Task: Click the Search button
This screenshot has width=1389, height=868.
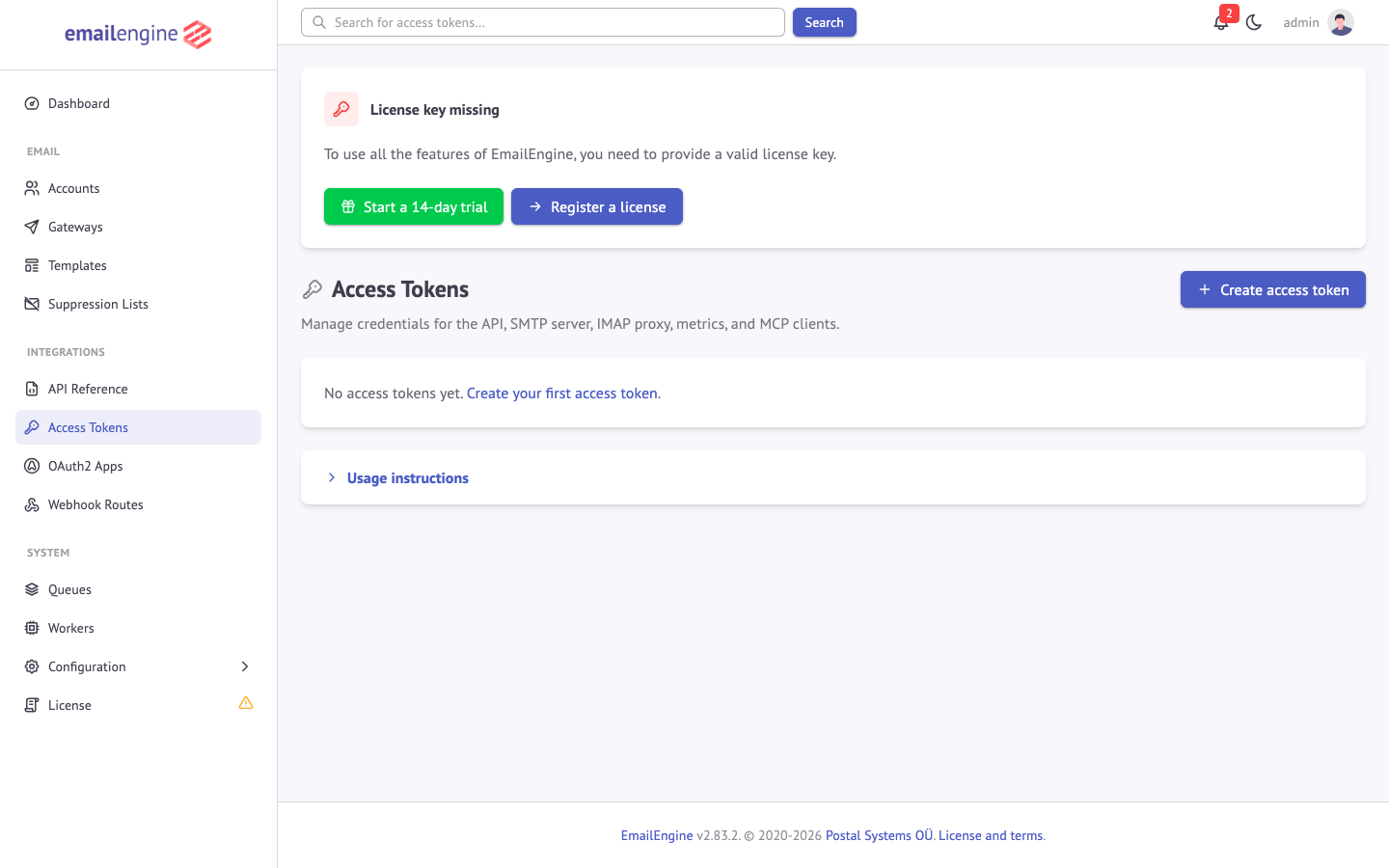Action: [825, 22]
